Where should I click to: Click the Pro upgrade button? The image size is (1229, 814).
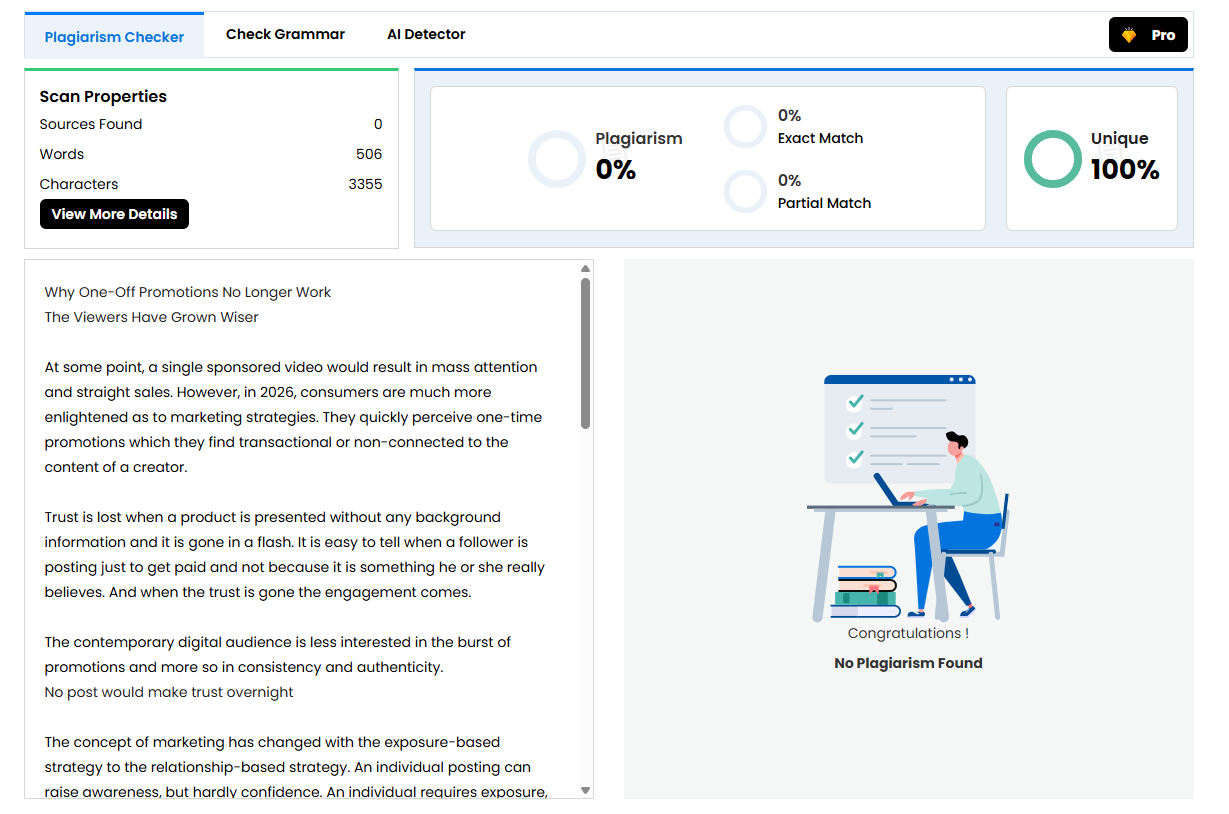pyautogui.click(x=1148, y=35)
